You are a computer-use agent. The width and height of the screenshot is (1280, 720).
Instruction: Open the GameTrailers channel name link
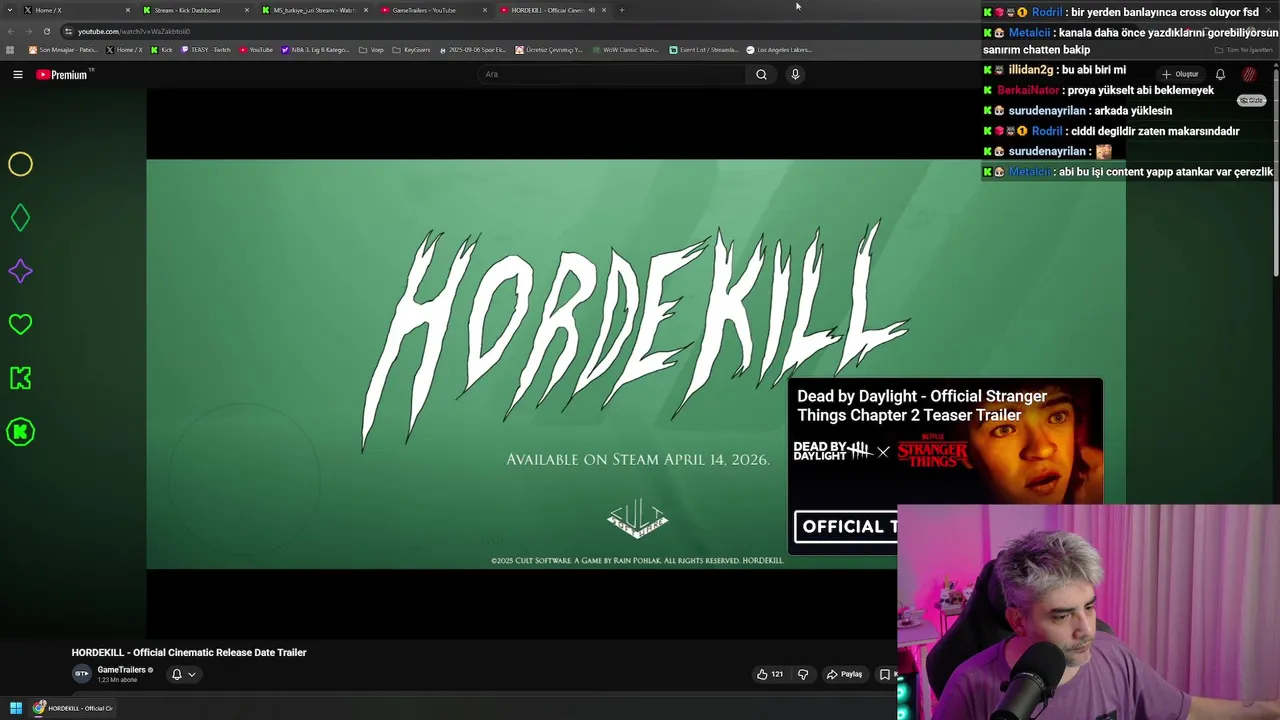click(121, 670)
